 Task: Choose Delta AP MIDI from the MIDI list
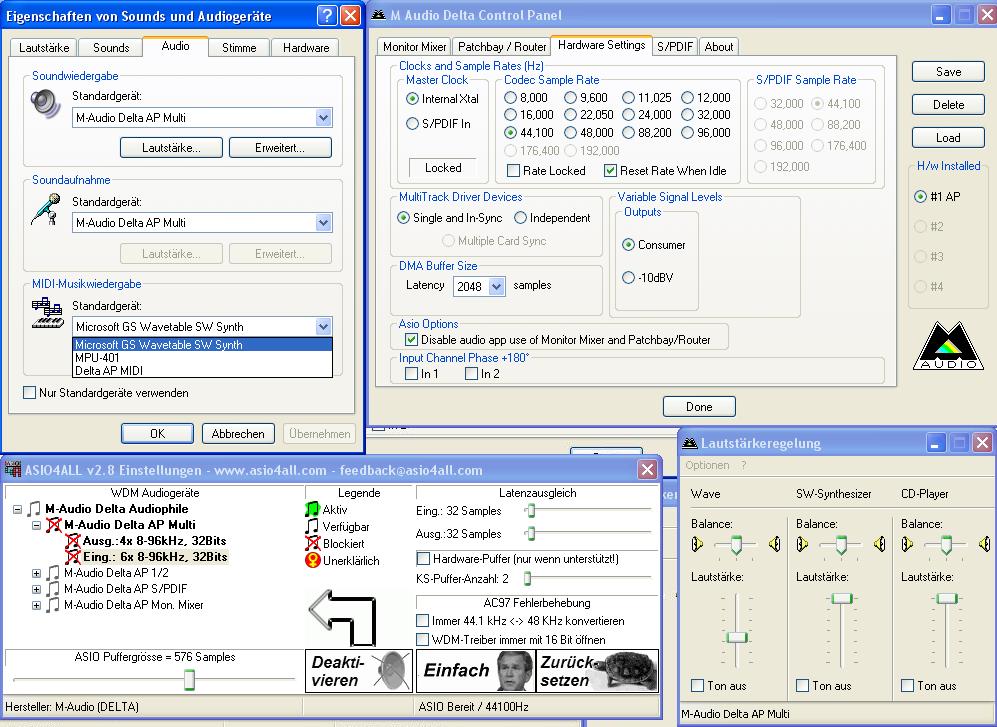202,371
